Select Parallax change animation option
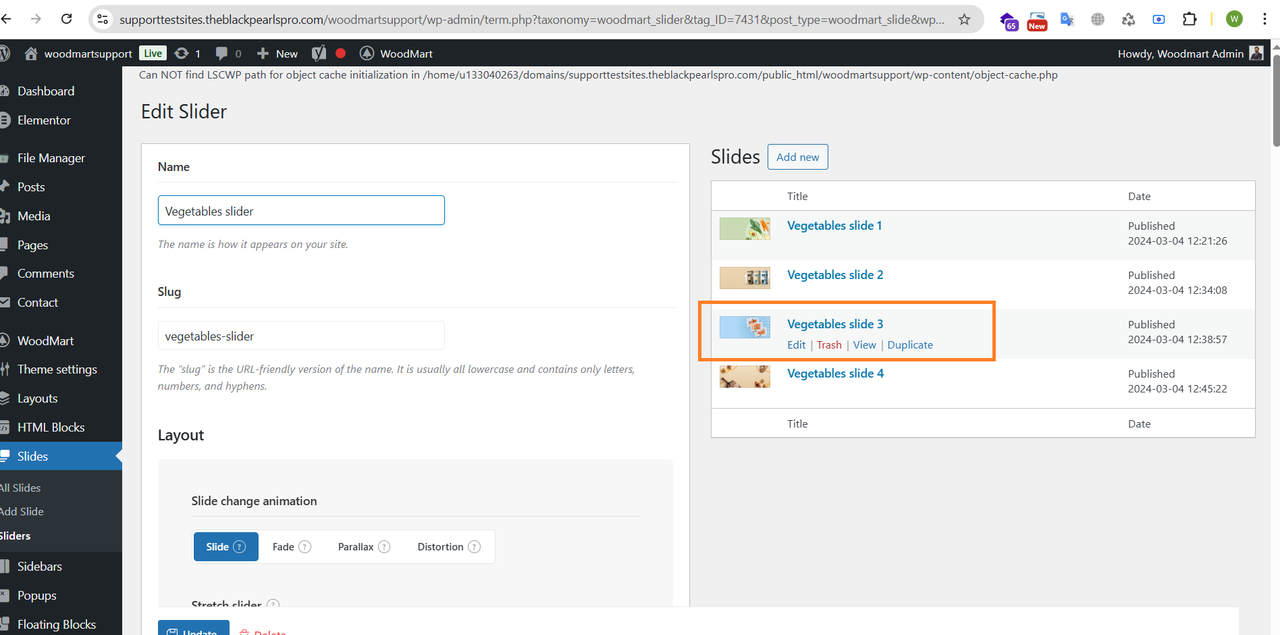This screenshot has height=635, width=1280. [364, 547]
